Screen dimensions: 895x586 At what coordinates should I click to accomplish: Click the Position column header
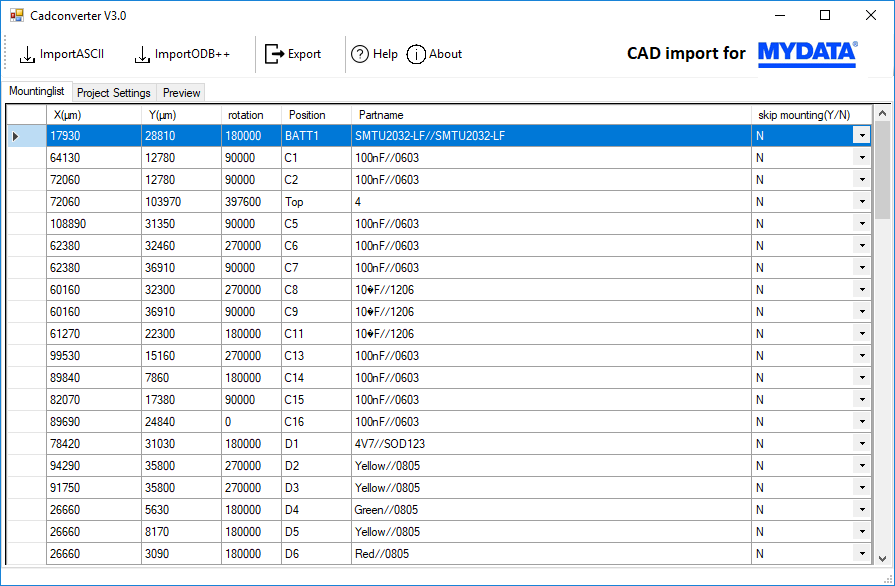(x=316, y=115)
